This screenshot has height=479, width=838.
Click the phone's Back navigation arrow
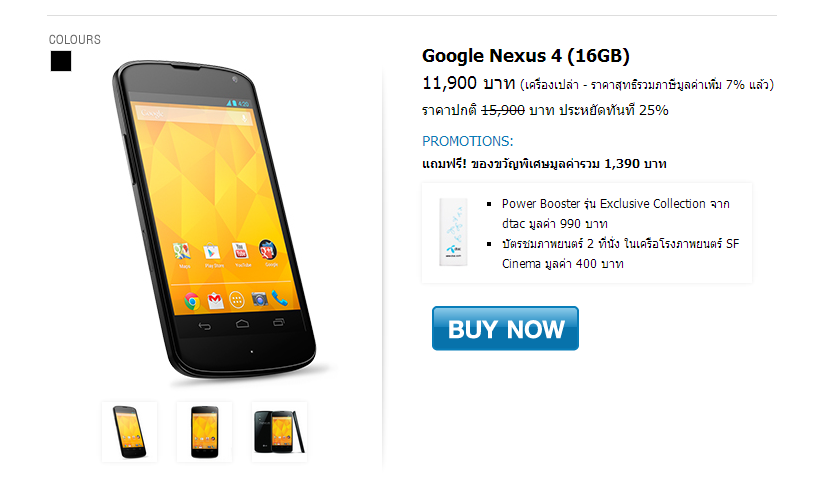[205, 326]
